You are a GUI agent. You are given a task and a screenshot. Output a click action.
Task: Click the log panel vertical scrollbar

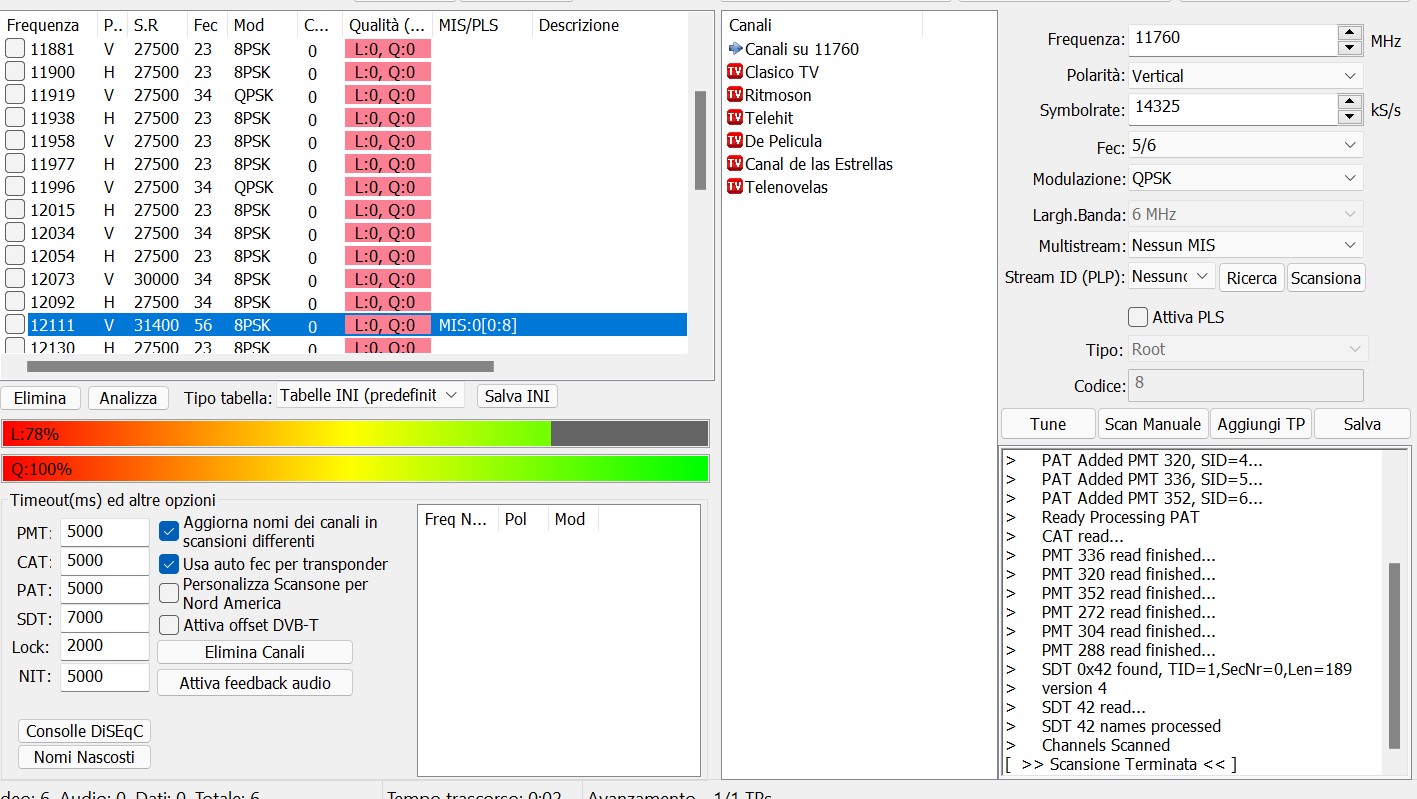click(x=1394, y=655)
